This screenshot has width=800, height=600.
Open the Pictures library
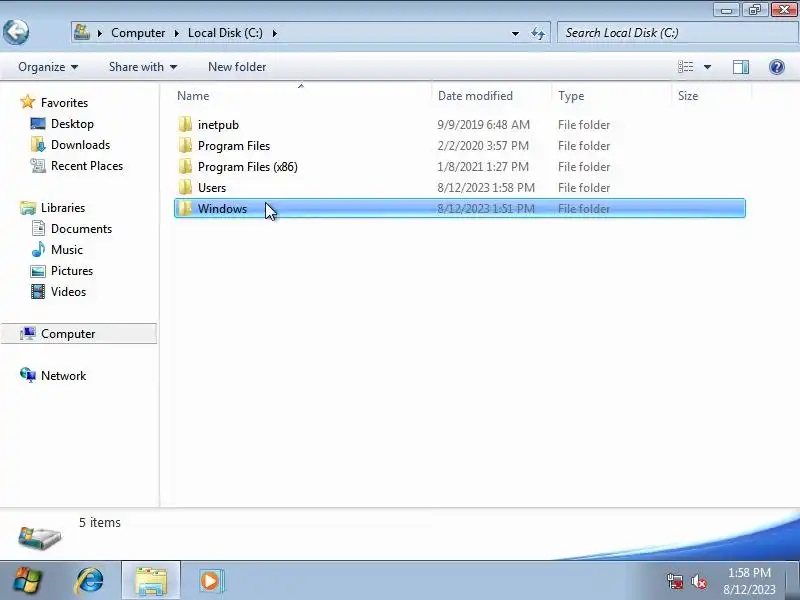click(71, 270)
